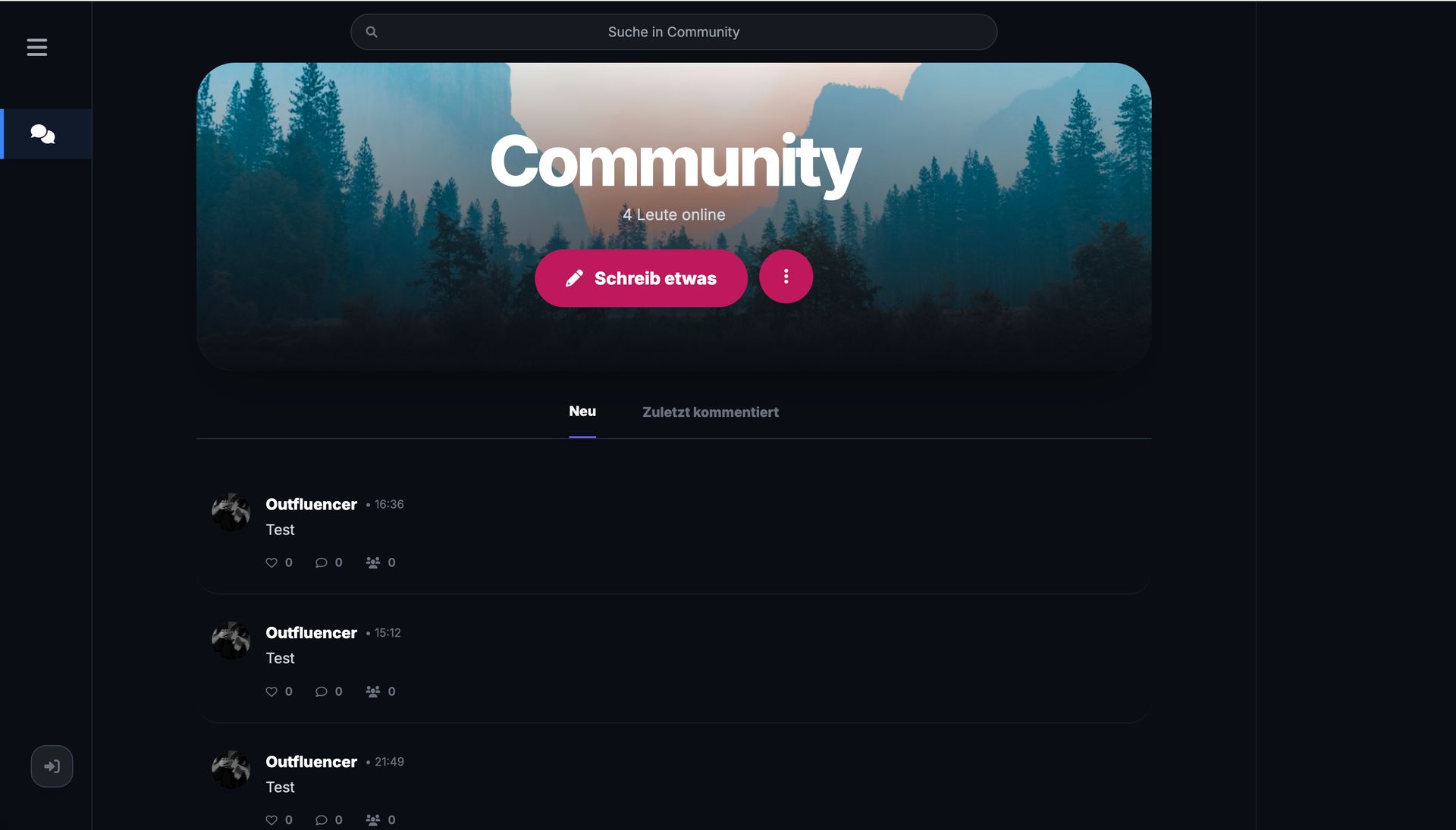Like the 15:12 post with heart icon
The image size is (1456, 830).
(271, 691)
